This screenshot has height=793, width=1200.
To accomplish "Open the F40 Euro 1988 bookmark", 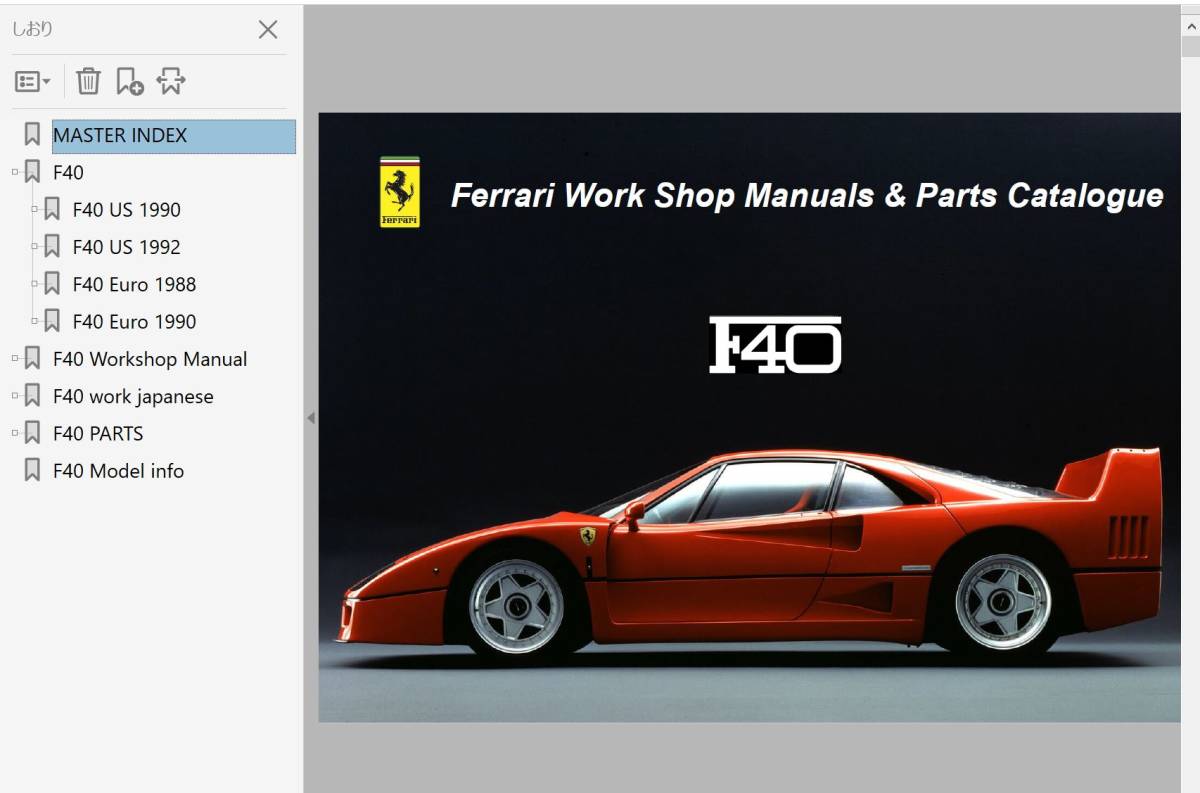I will point(134,285).
